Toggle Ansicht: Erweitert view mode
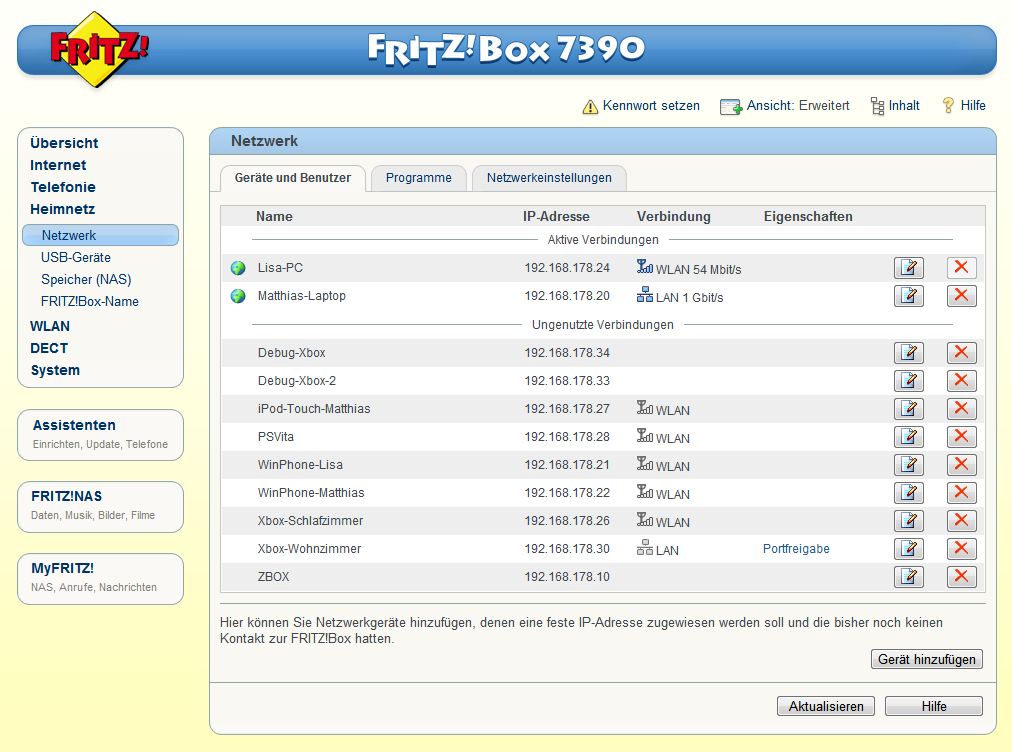 point(786,106)
